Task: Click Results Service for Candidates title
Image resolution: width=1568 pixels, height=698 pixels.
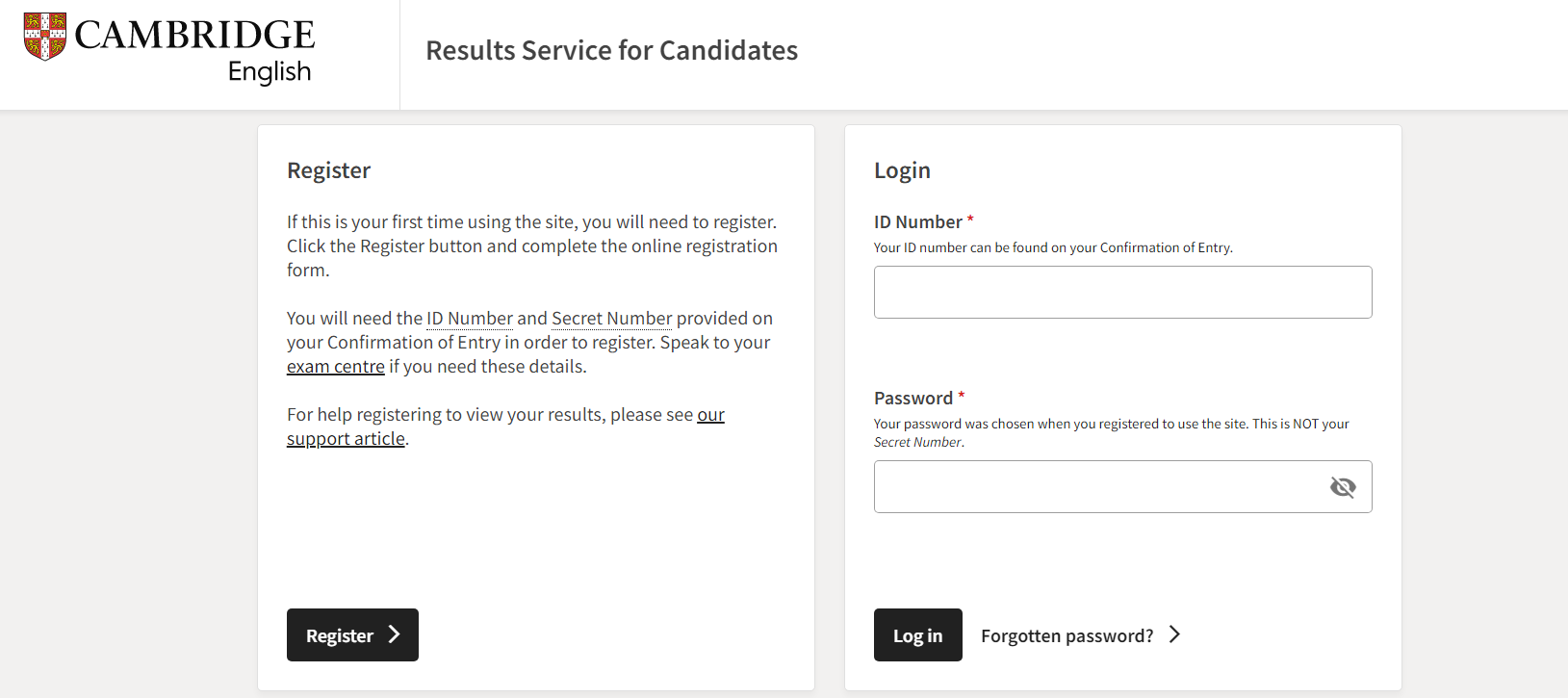Action: [611, 51]
